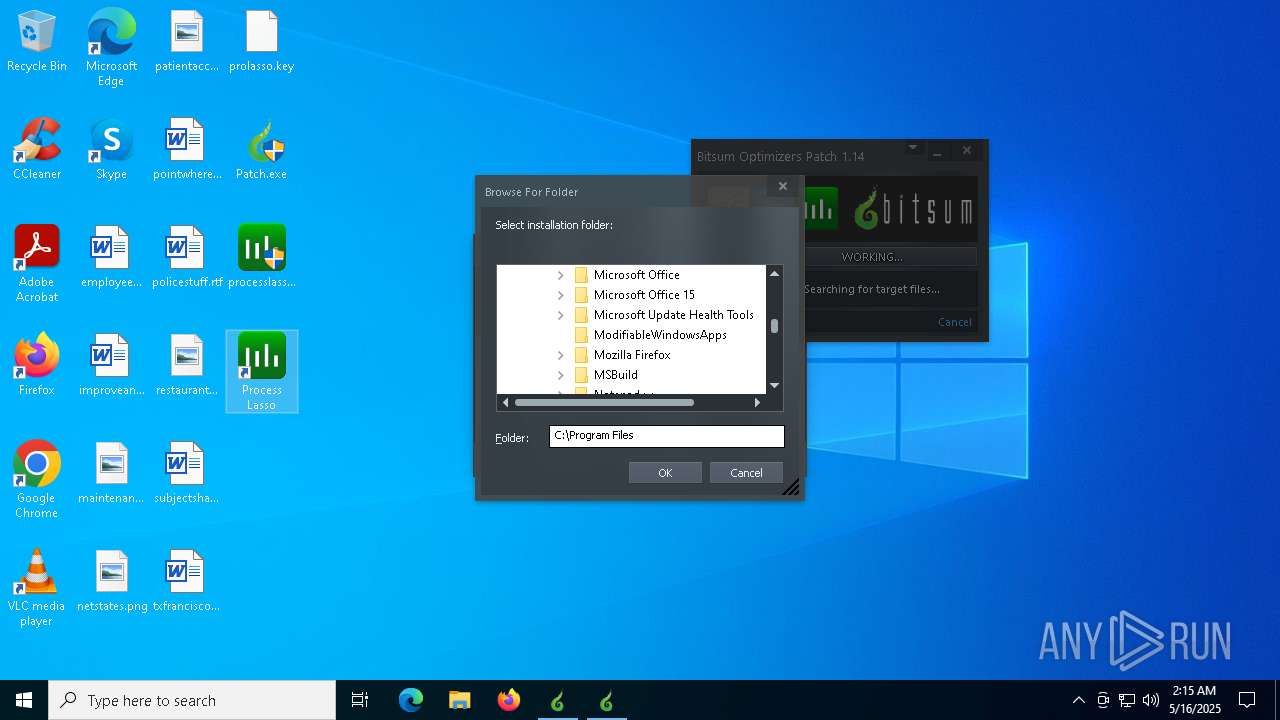The height and width of the screenshot is (720, 1280).
Task: Select the Microsoft Office folder
Action: (x=636, y=275)
